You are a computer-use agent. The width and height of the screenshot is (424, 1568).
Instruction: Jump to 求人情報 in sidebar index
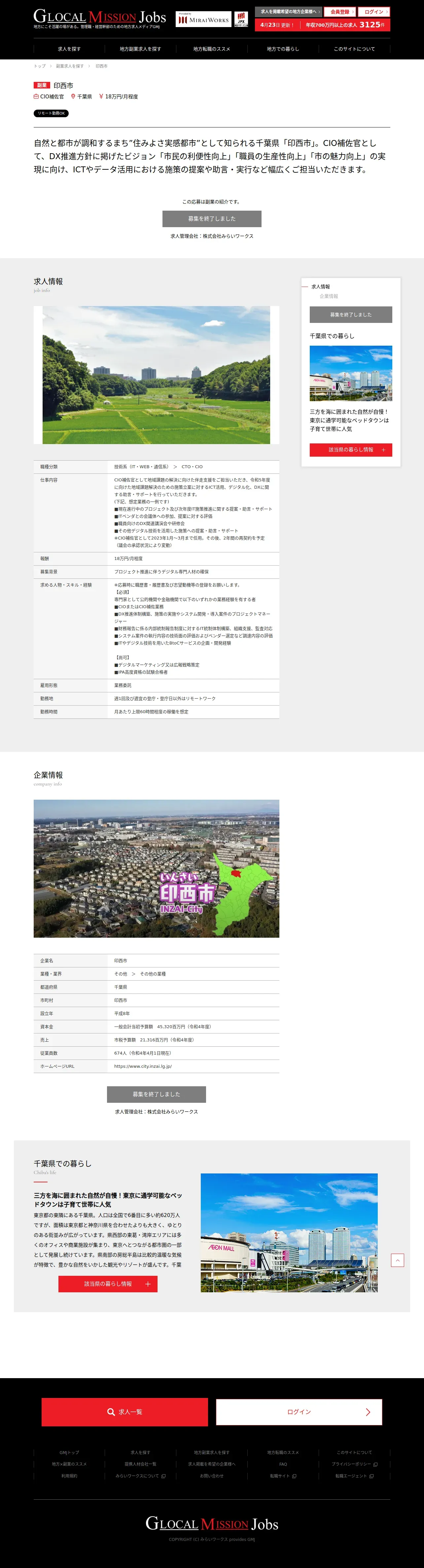point(320,287)
